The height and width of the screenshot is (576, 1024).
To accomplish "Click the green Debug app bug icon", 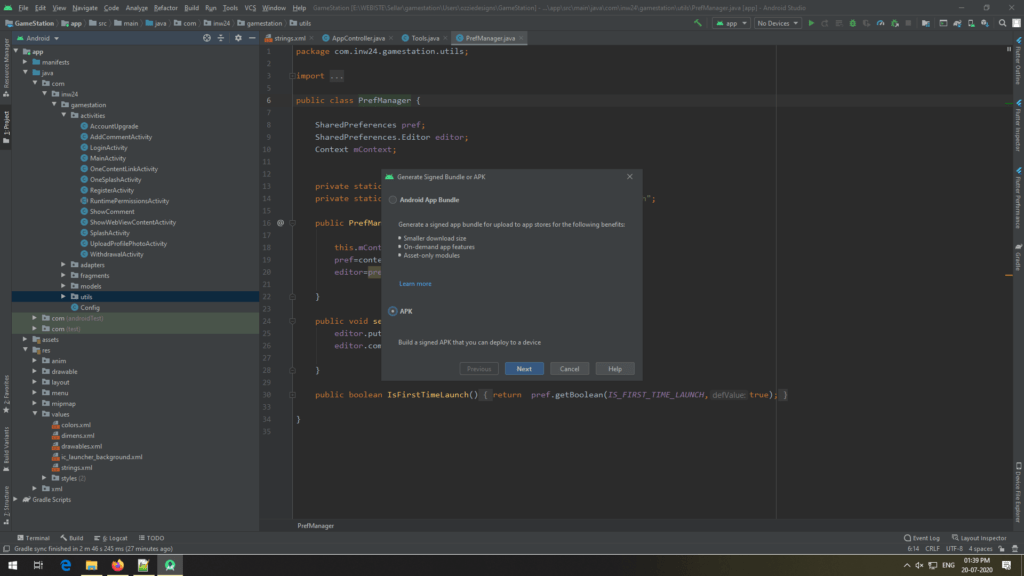I will [x=852, y=24].
